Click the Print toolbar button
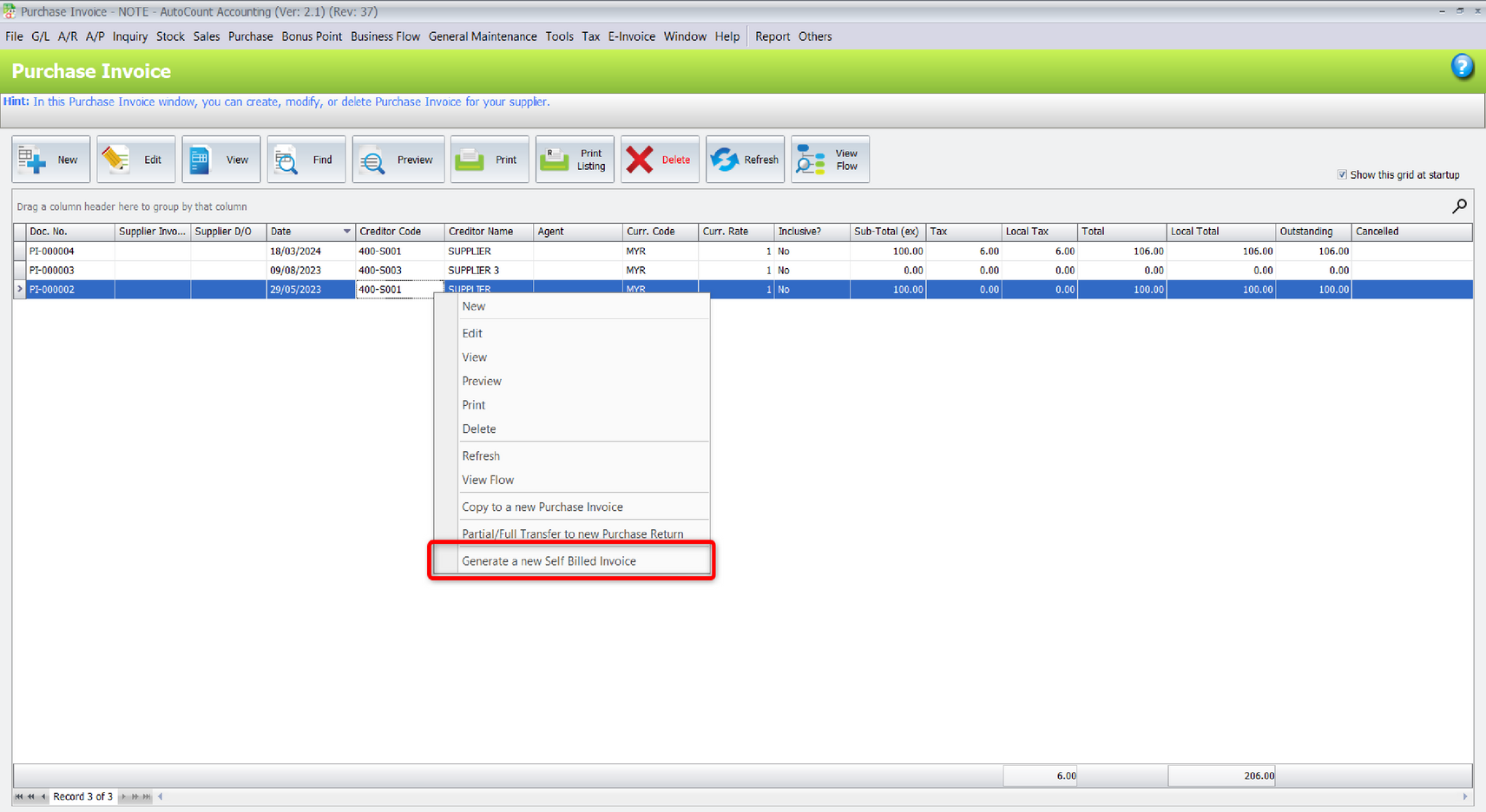The height and width of the screenshot is (812, 1486). 490,160
